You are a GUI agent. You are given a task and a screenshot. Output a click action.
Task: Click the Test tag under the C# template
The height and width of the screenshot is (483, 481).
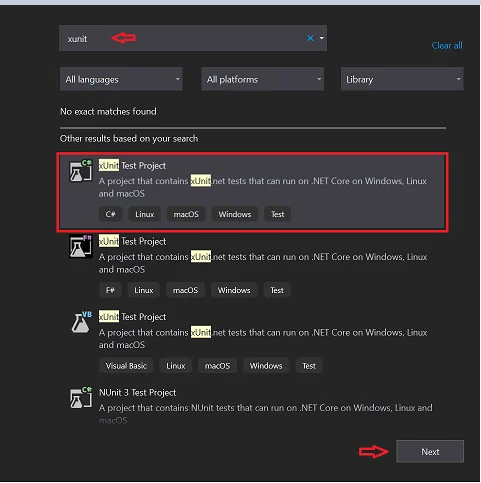click(277, 214)
